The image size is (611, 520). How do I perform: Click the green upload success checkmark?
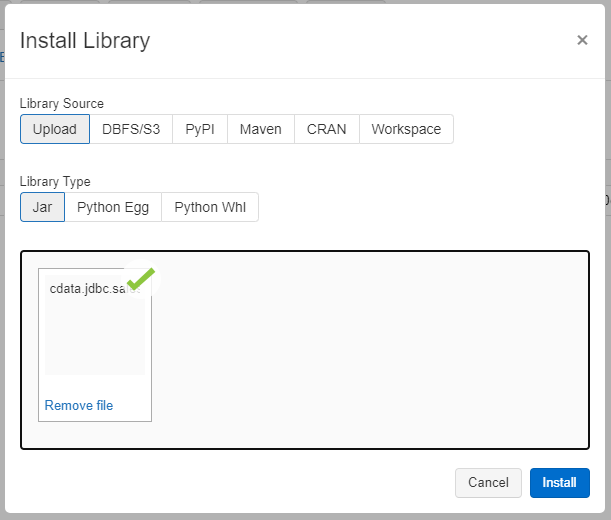click(x=140, y=278)
